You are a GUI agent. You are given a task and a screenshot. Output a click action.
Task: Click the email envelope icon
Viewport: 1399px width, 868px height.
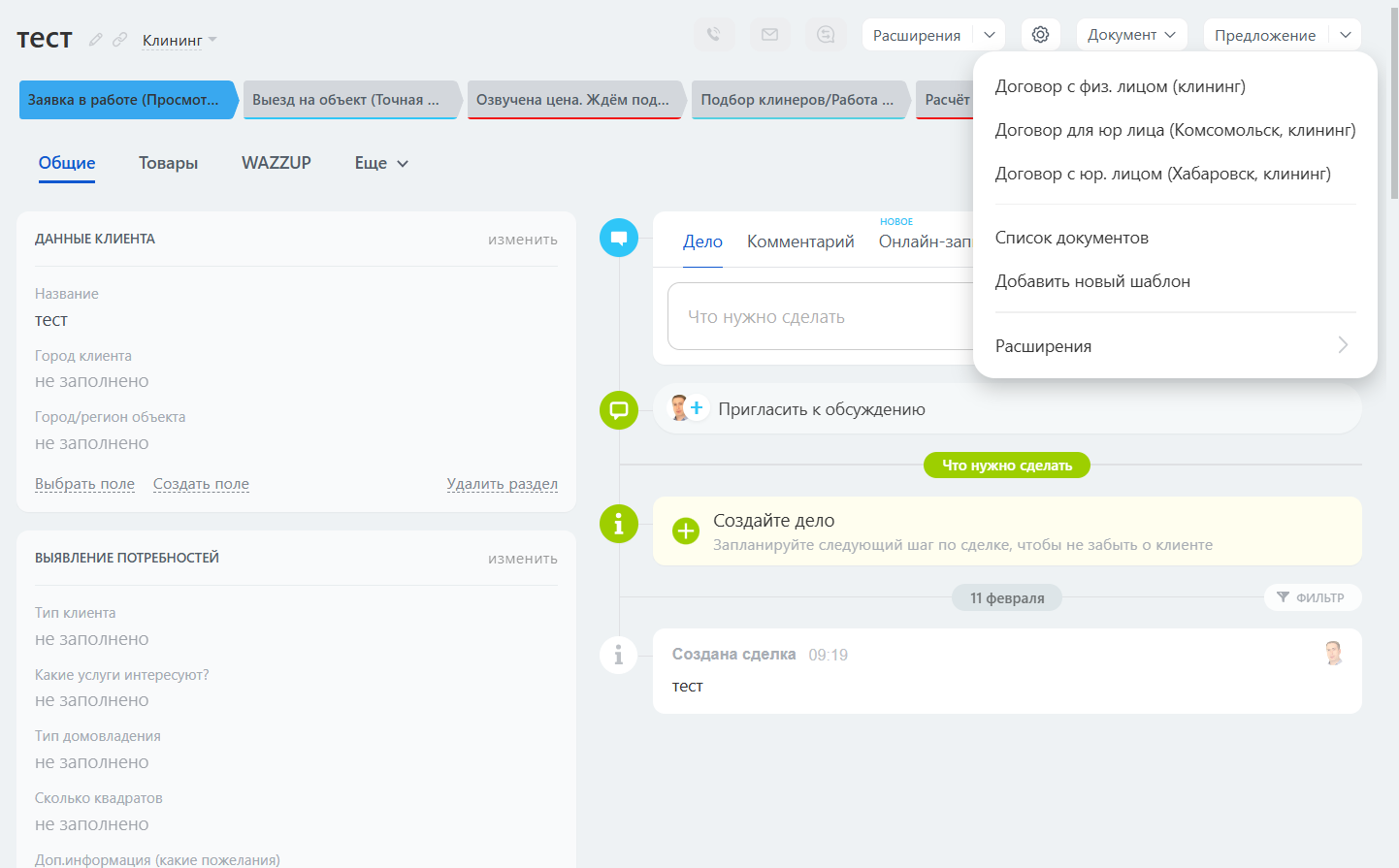click(769, 35)
